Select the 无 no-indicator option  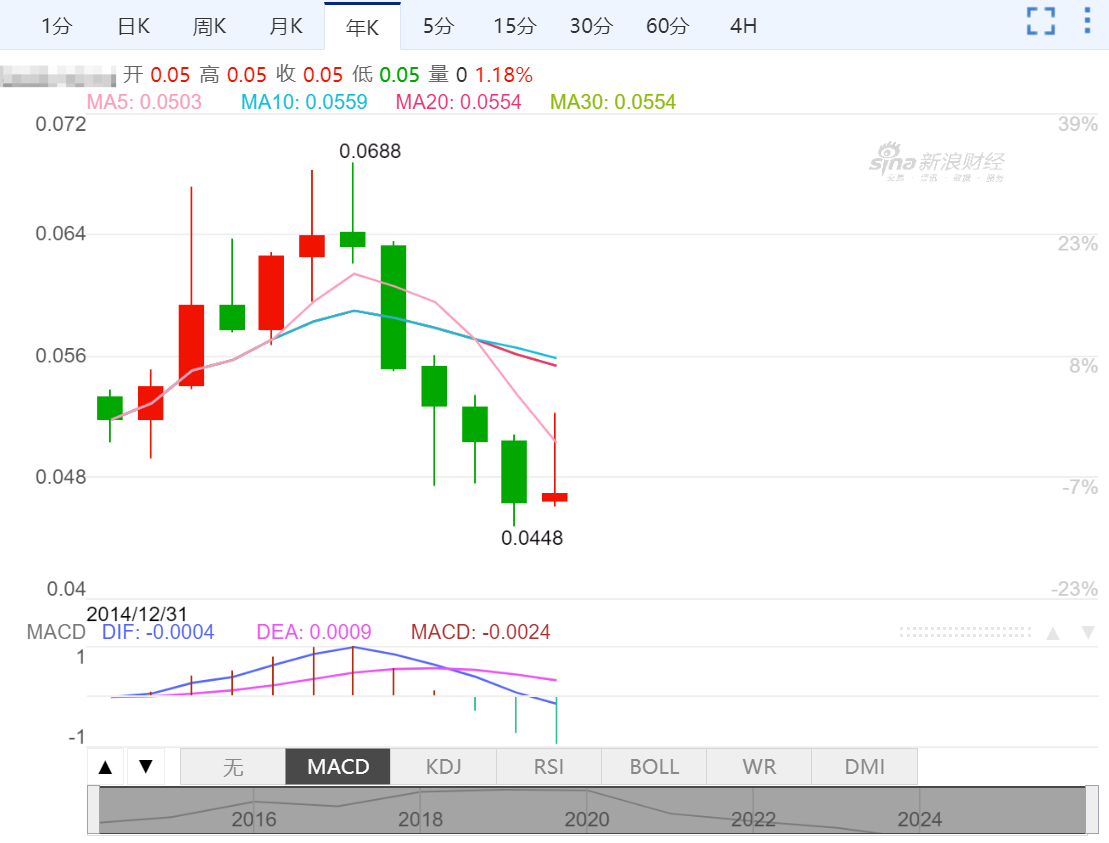pos(232,767)
